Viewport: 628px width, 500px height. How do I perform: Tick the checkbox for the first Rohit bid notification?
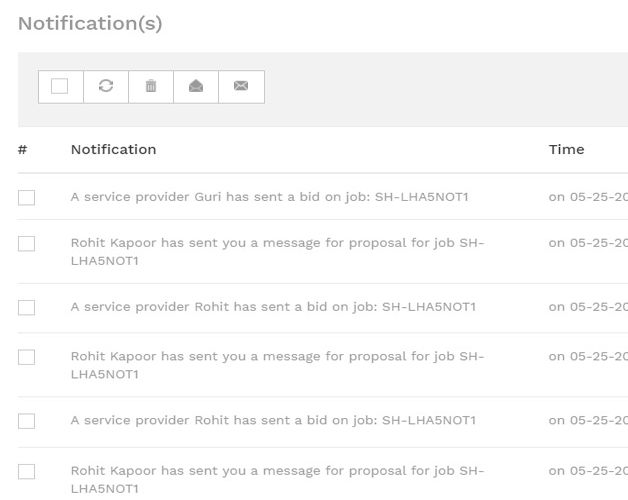(x=26, y=307)
